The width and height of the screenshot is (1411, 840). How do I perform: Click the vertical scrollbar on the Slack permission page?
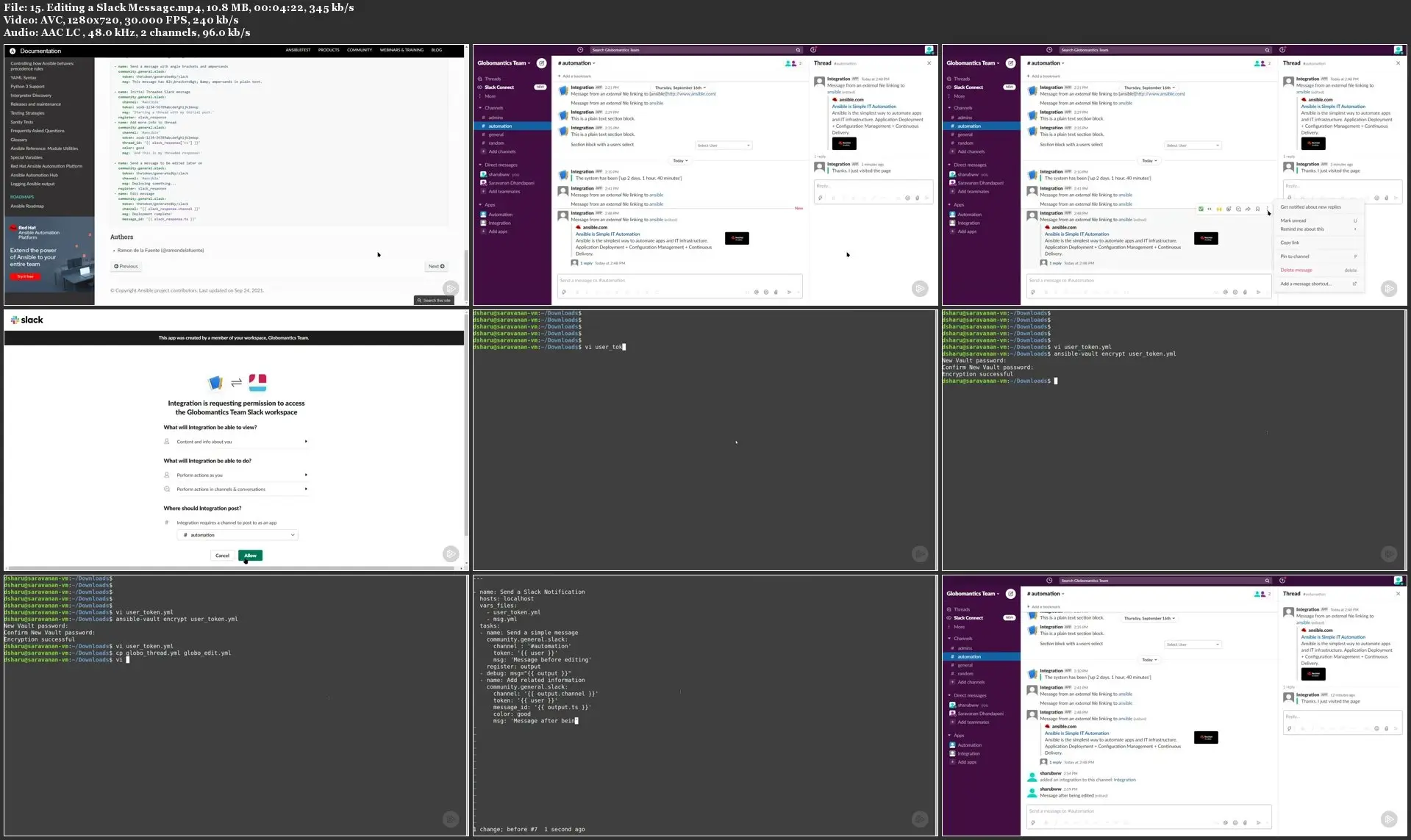[x=466, y=426]
